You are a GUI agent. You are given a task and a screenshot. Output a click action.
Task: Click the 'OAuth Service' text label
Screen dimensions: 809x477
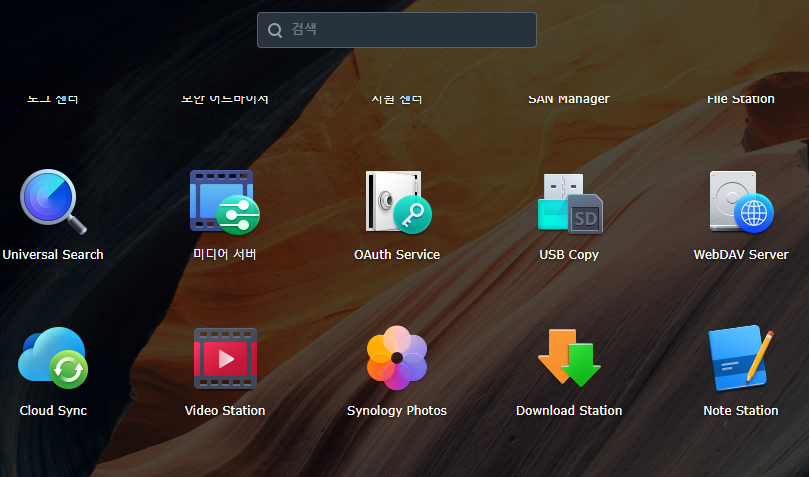(x=397, y=254)
